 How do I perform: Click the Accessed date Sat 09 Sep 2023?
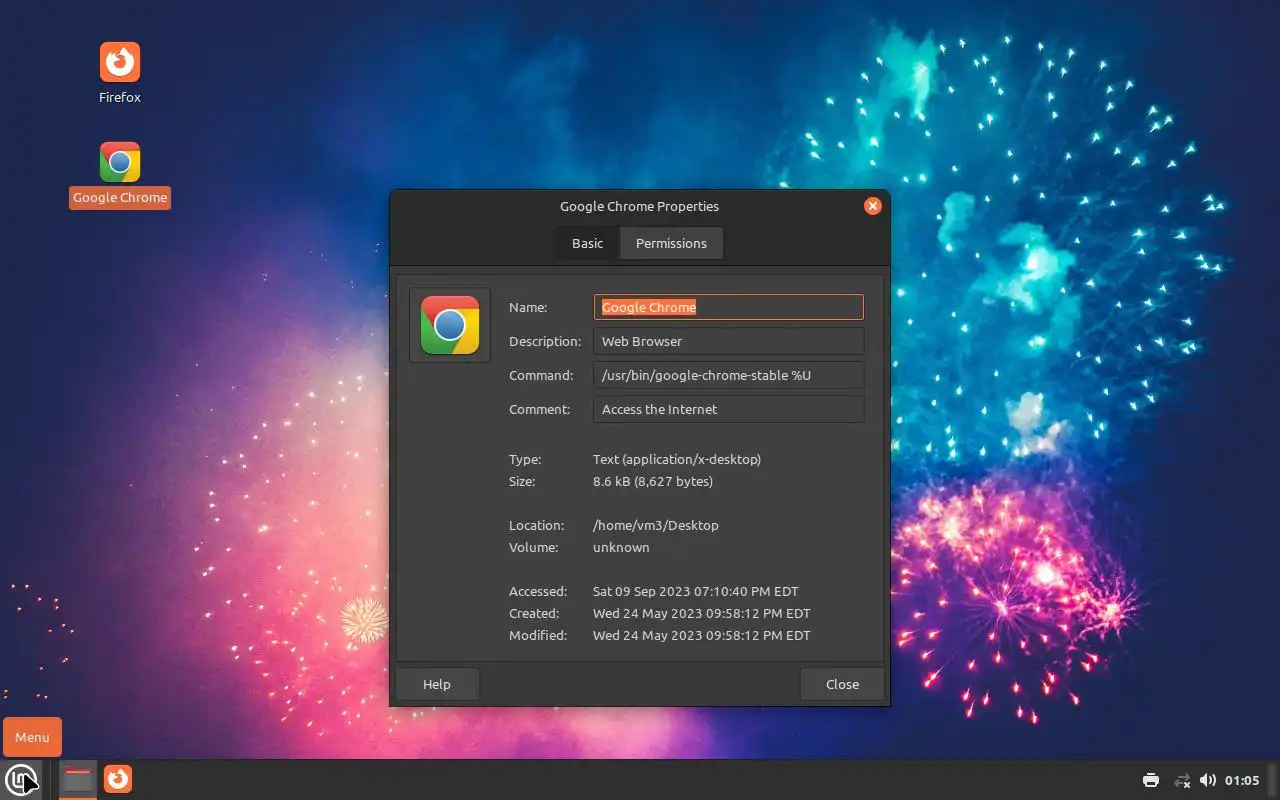point(696,591)
